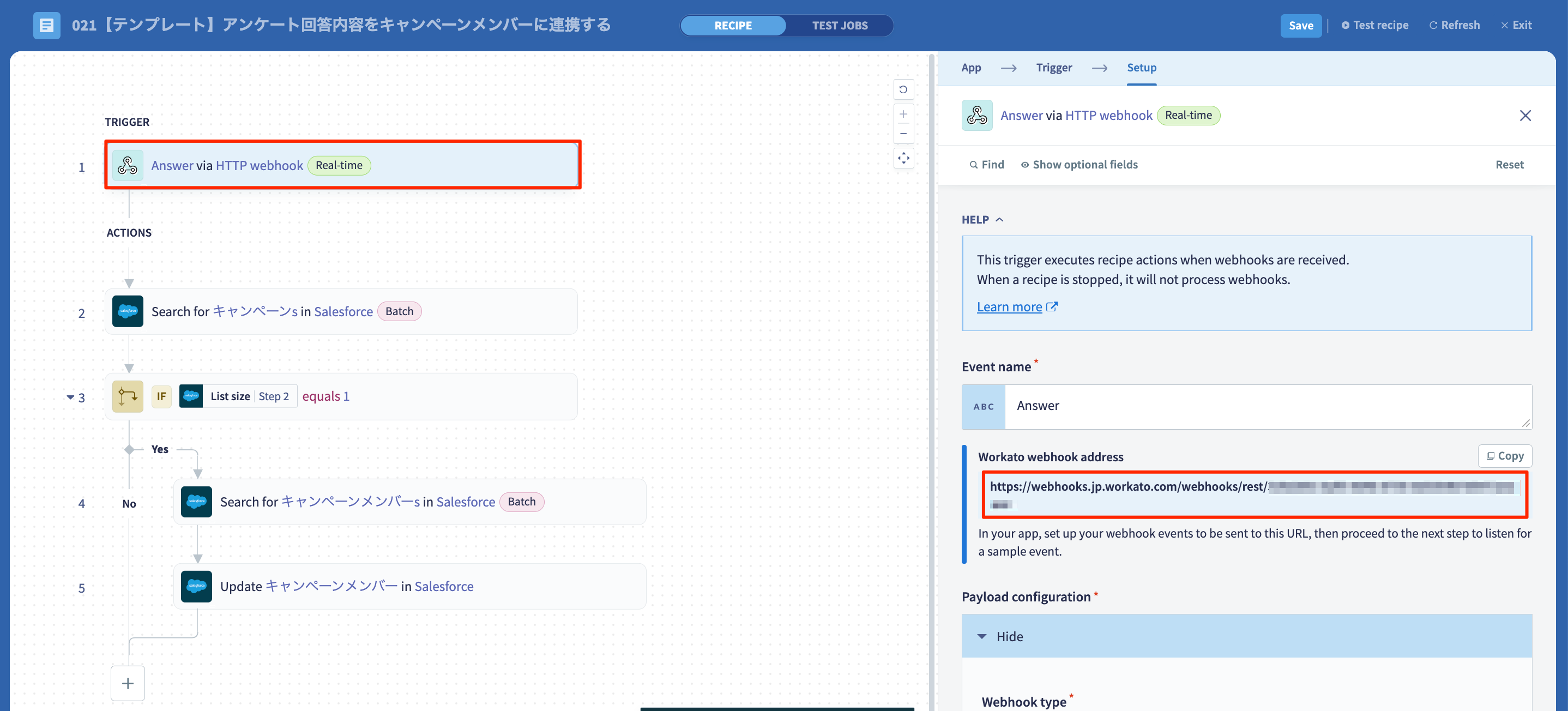
Task: Click the Event name input field
Action: click(1268, 407)
